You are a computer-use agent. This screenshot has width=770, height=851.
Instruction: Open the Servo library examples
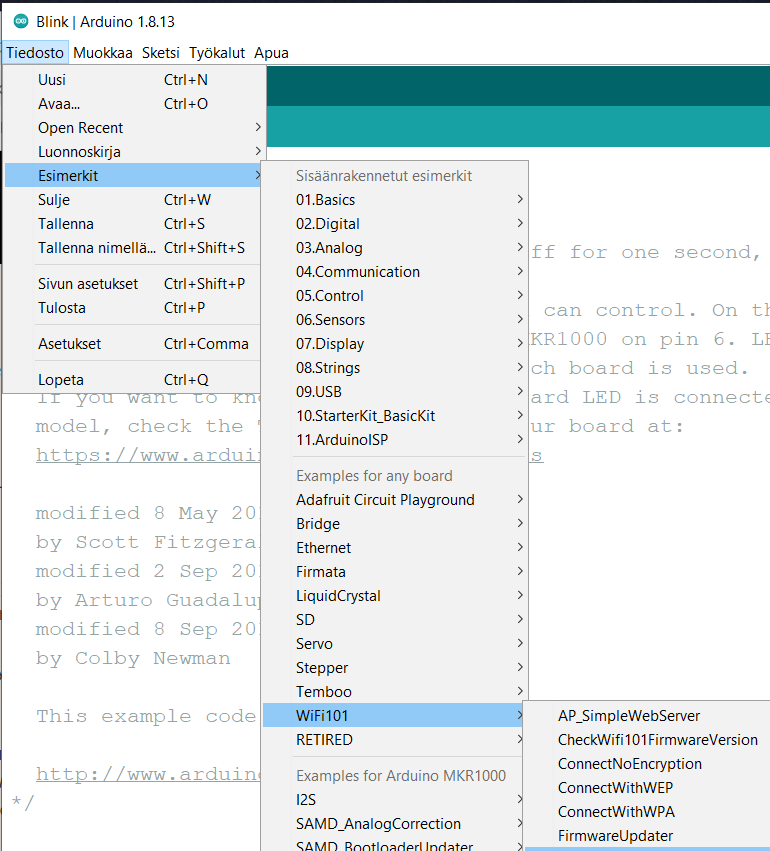[x=394, y=644]
